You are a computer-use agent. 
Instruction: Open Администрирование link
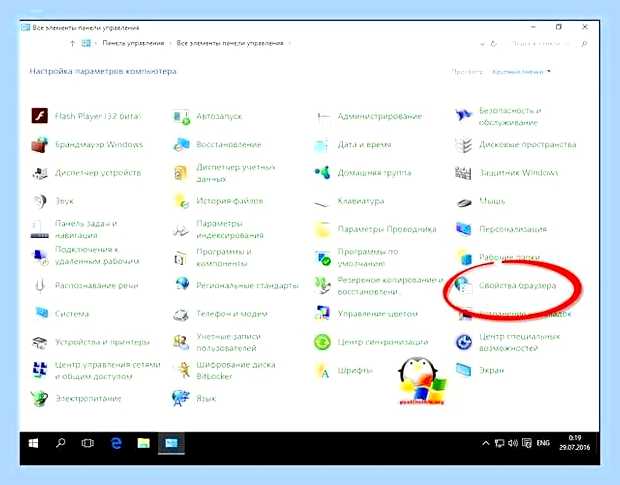pos(380,116)
